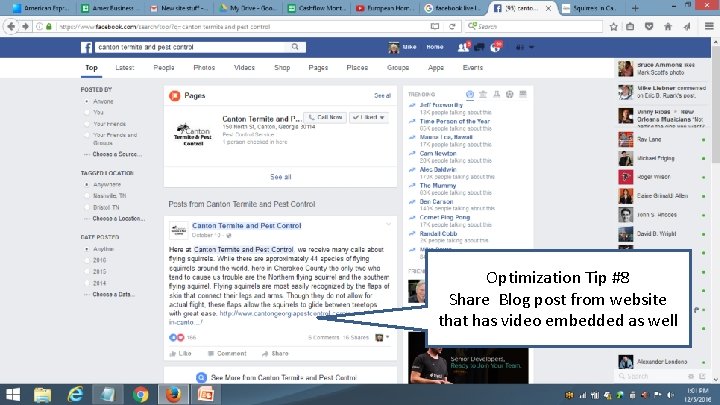Open Facebook messages icon
The image size is (720, 405).
pos(479,47)
